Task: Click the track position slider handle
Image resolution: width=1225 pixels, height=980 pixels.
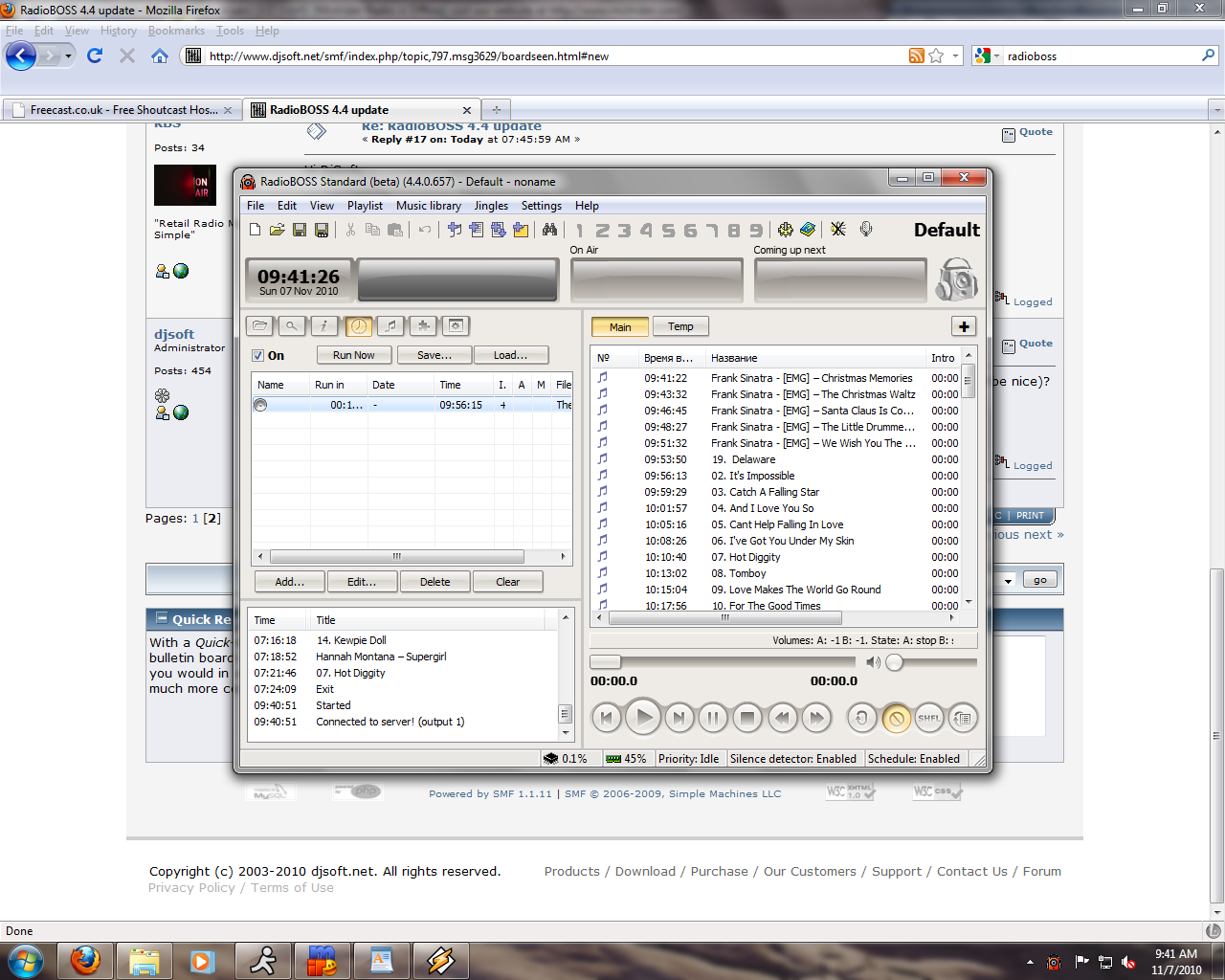Action: pos(605,661)
